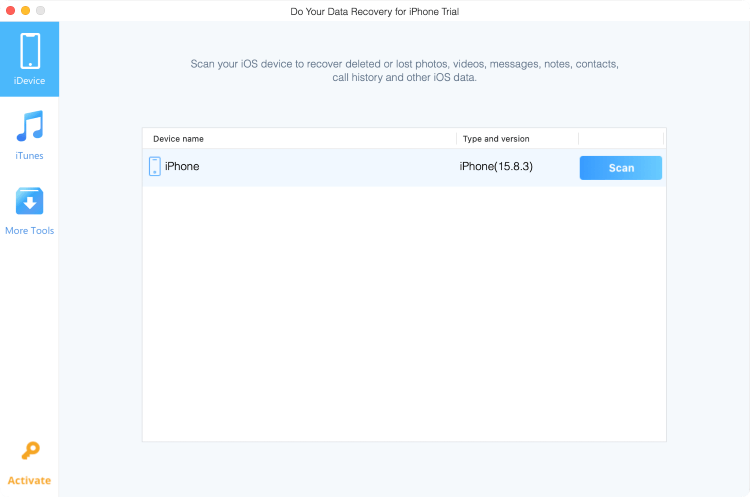Viewport: 750px width, 497px height.
Task: Click the Scan your iOS device description text
Action: click(x=405, y=70)
